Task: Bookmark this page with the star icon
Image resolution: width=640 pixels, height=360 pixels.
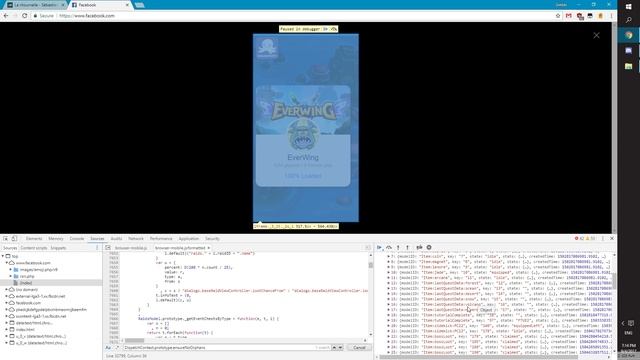Action: coord(558,16)
